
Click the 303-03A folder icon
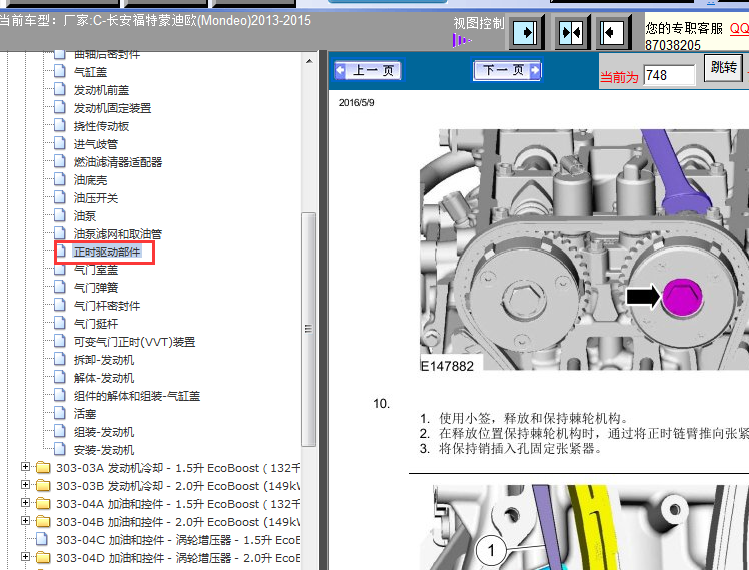tap(43, 467)
